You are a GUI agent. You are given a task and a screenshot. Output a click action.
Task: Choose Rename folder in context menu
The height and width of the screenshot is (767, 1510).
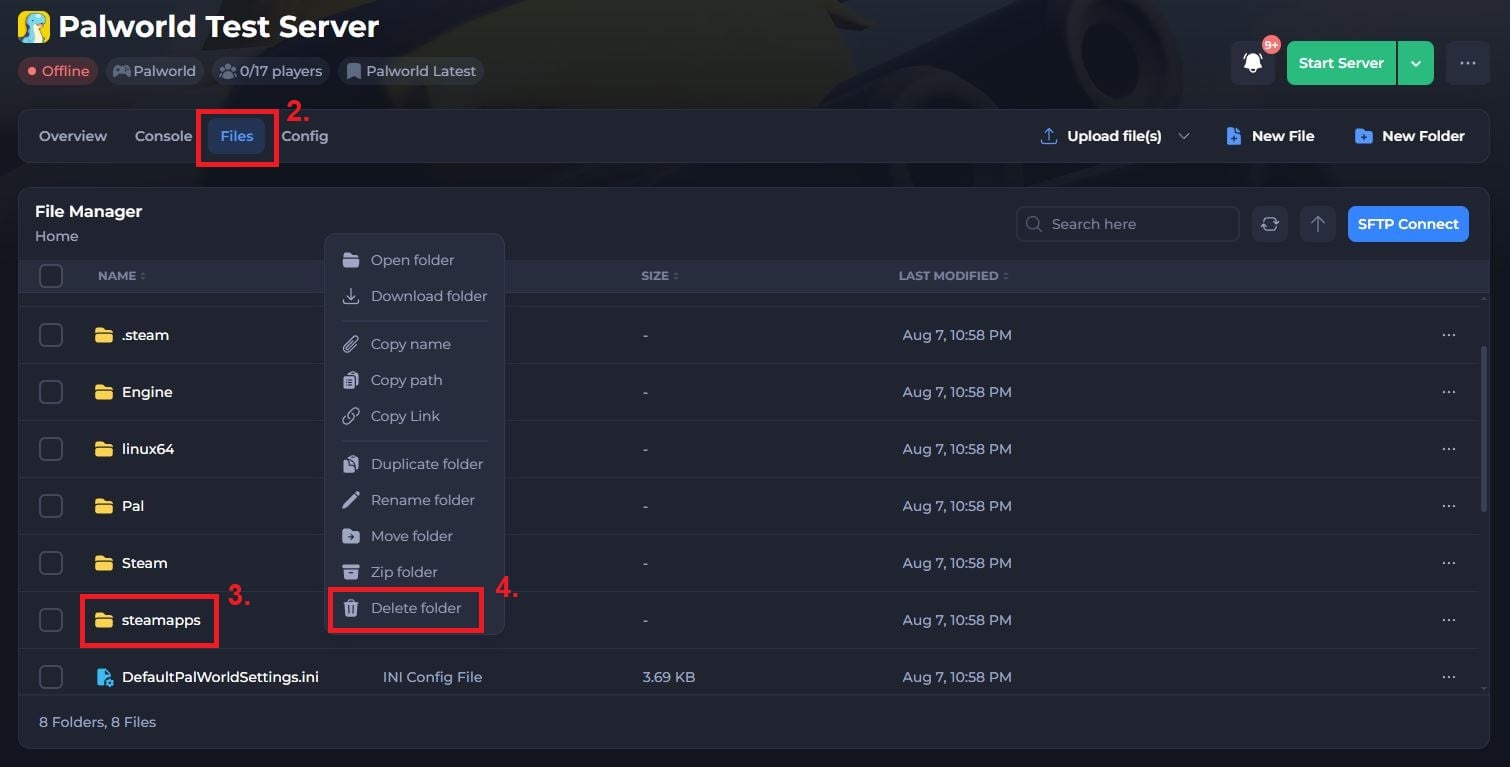coord(414,500)
